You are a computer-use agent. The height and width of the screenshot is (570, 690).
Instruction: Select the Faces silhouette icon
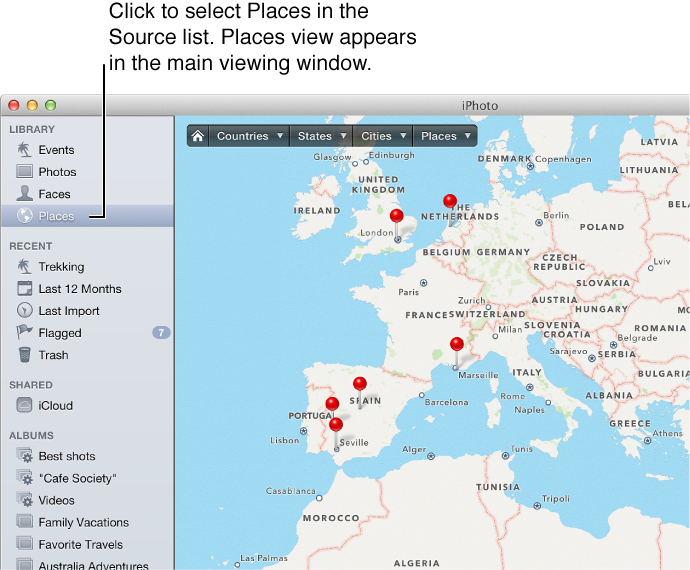click(24, 193)
